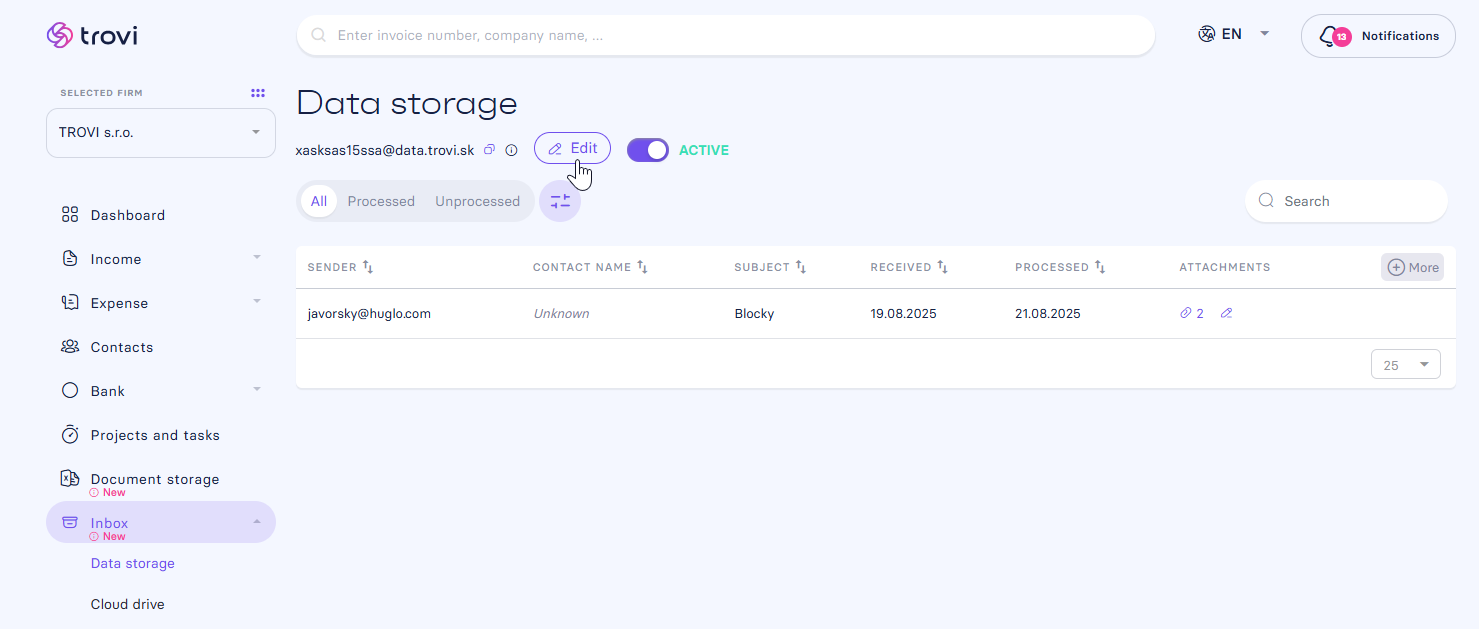The width and height of the screenshot is (1479, 629).
Task: Sort by Processed column
Action: point(1100,267)
